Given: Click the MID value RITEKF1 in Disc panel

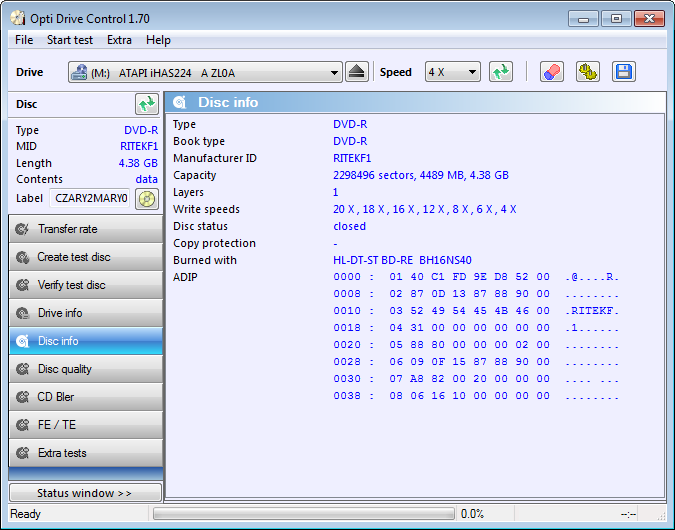Looking at the screenshot, I should [139, 146].
